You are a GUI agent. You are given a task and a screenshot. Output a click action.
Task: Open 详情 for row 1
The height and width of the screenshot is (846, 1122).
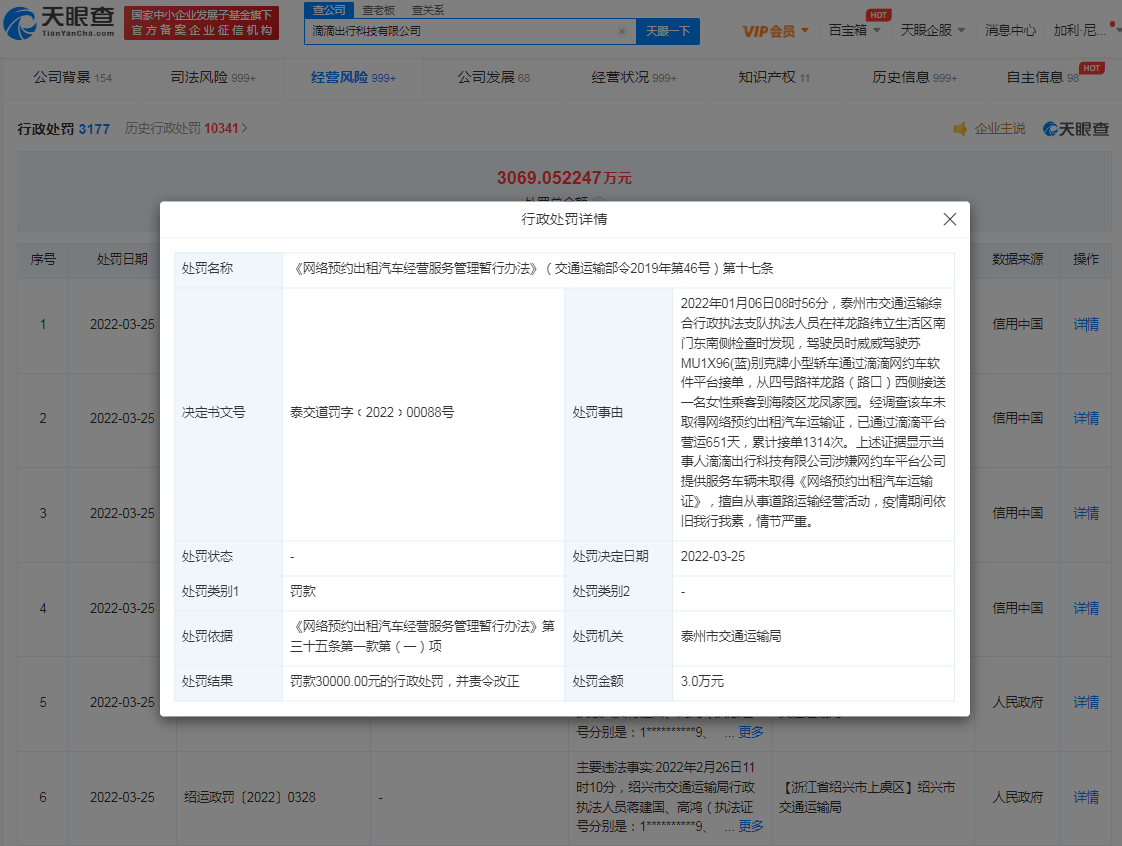point(1086,324)
